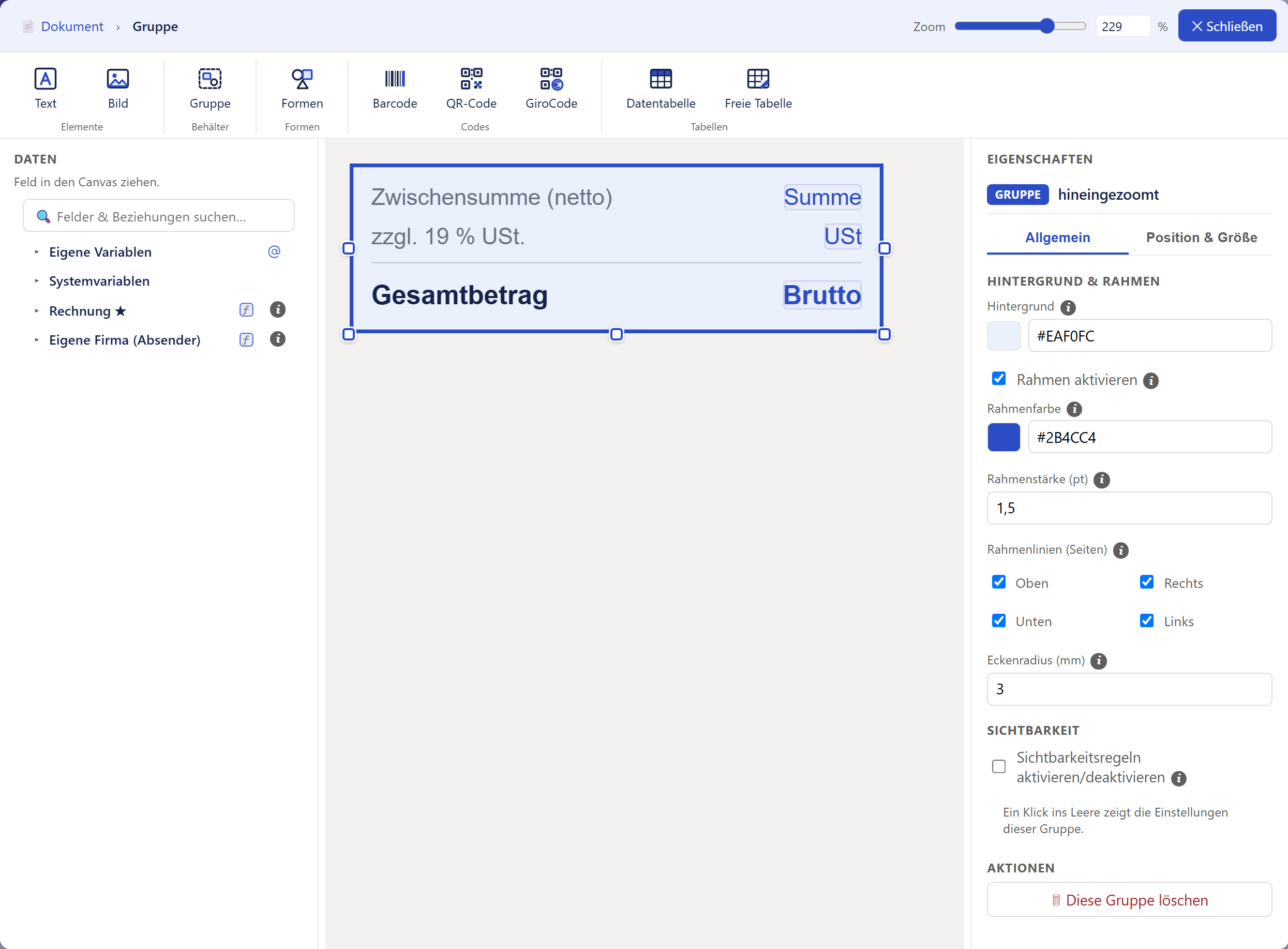The image size is (1288, 949).
Task: Switch to Position & Größe tab
Action: tap(1201, 238)
